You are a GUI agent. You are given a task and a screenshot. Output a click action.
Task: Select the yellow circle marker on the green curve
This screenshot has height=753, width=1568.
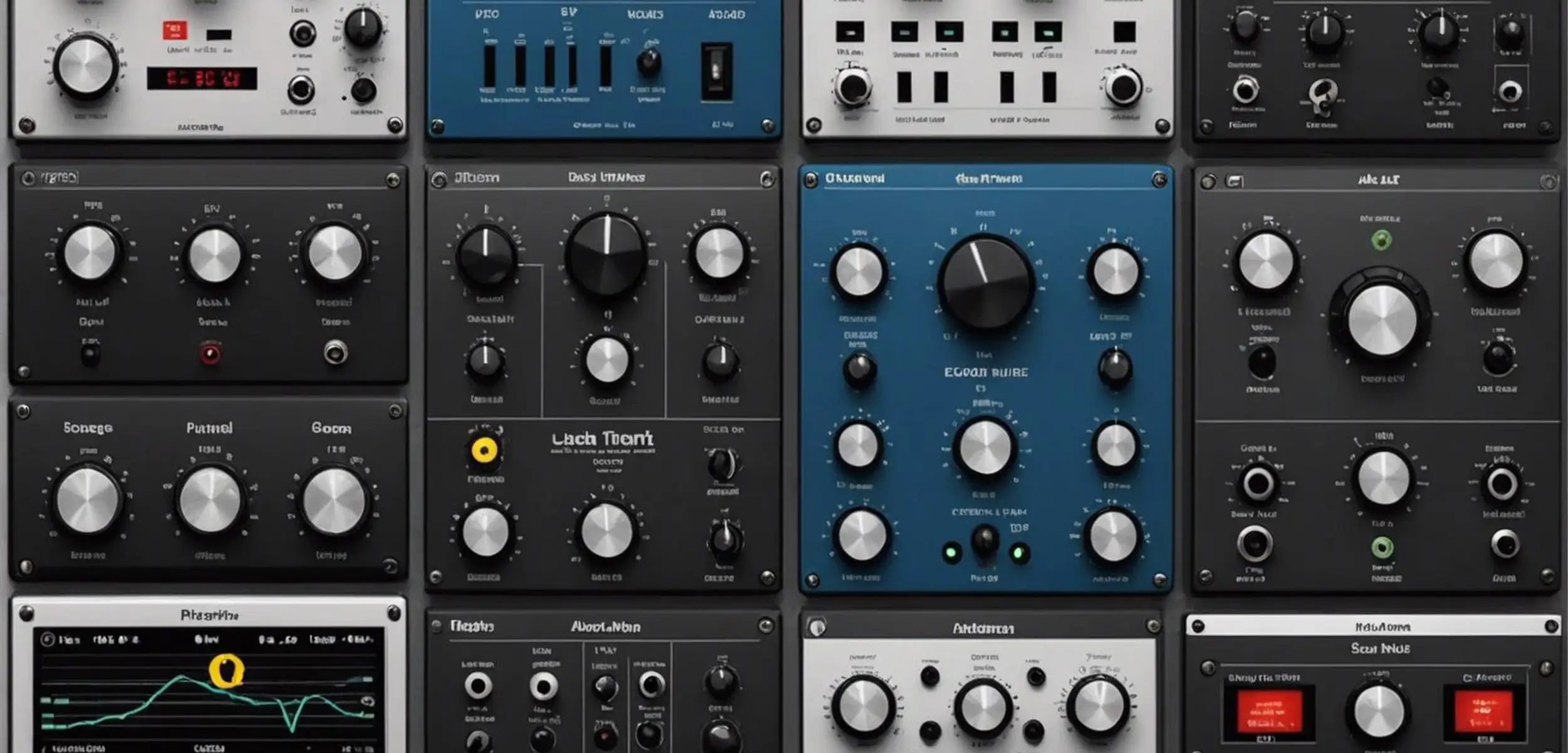[x=226, y=671]
